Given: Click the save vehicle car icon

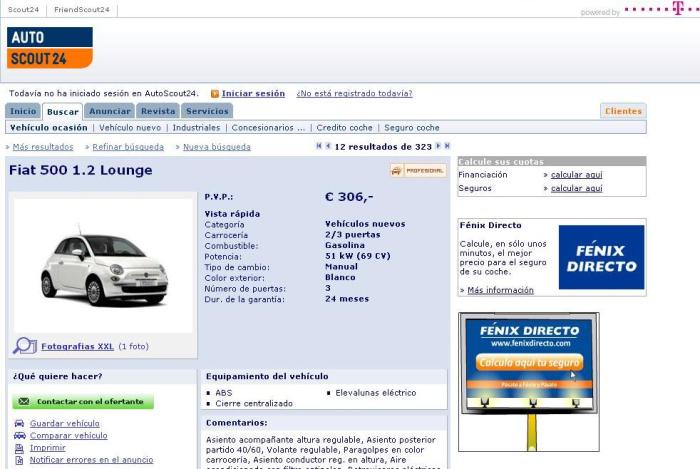Looking at the screenshot, I should click(19, 423).
